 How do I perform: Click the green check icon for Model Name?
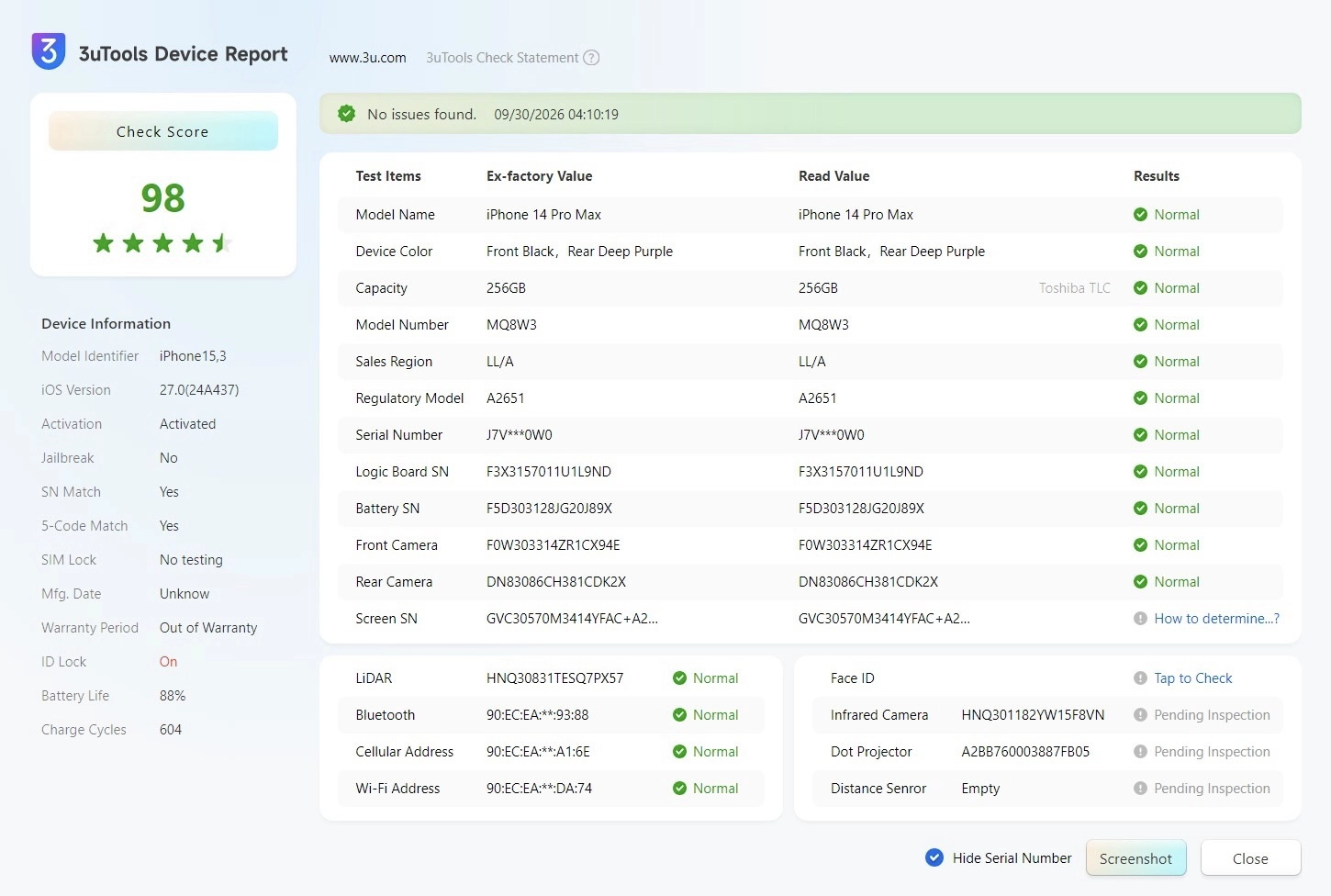(1140, 215)
